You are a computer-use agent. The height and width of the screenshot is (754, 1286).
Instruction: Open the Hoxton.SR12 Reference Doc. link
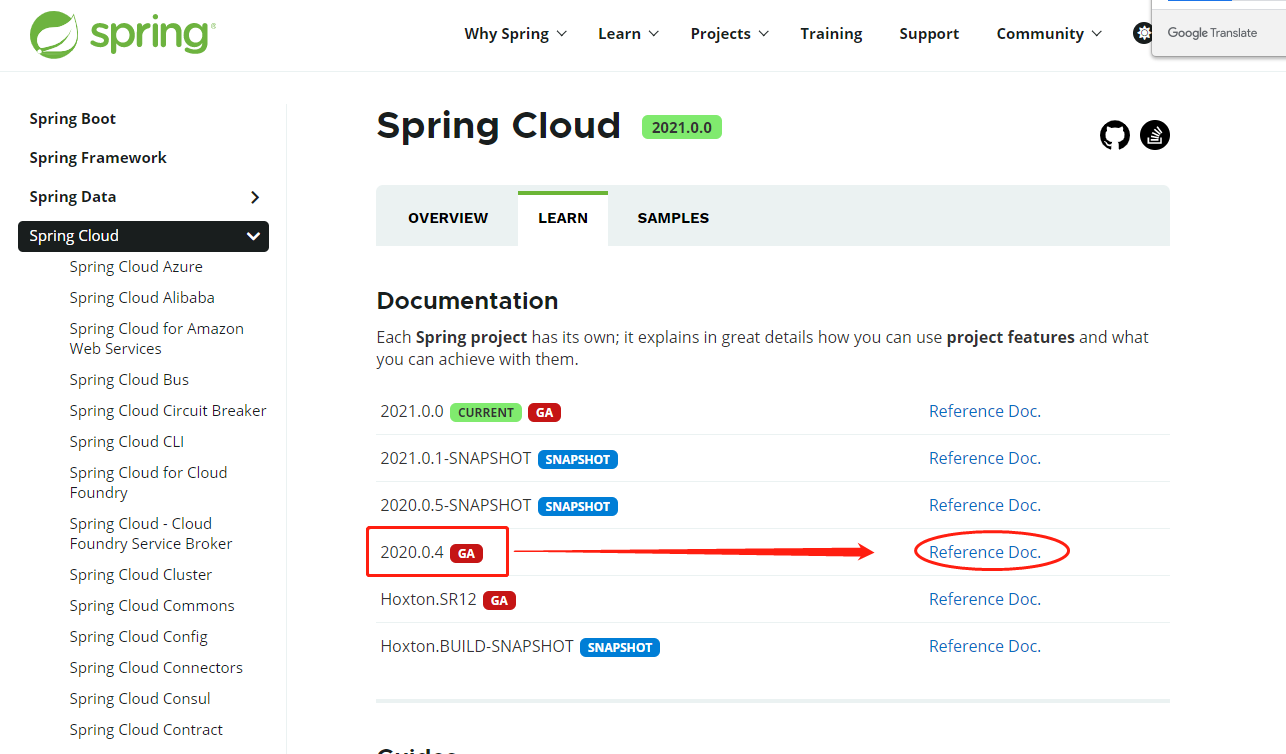[985, 599]
